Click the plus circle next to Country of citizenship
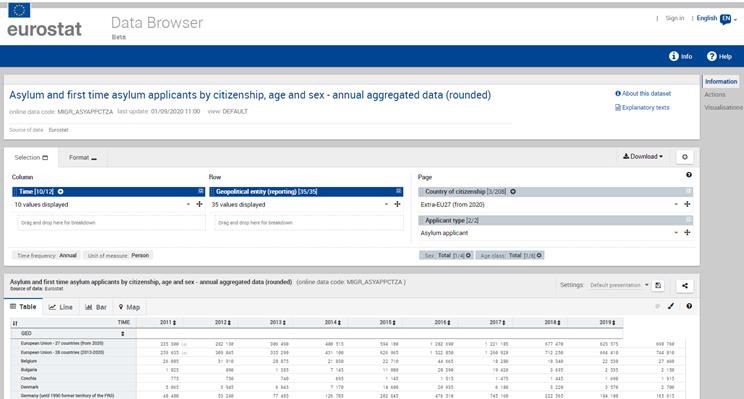 pyautogui.click(x=513, y=192)
